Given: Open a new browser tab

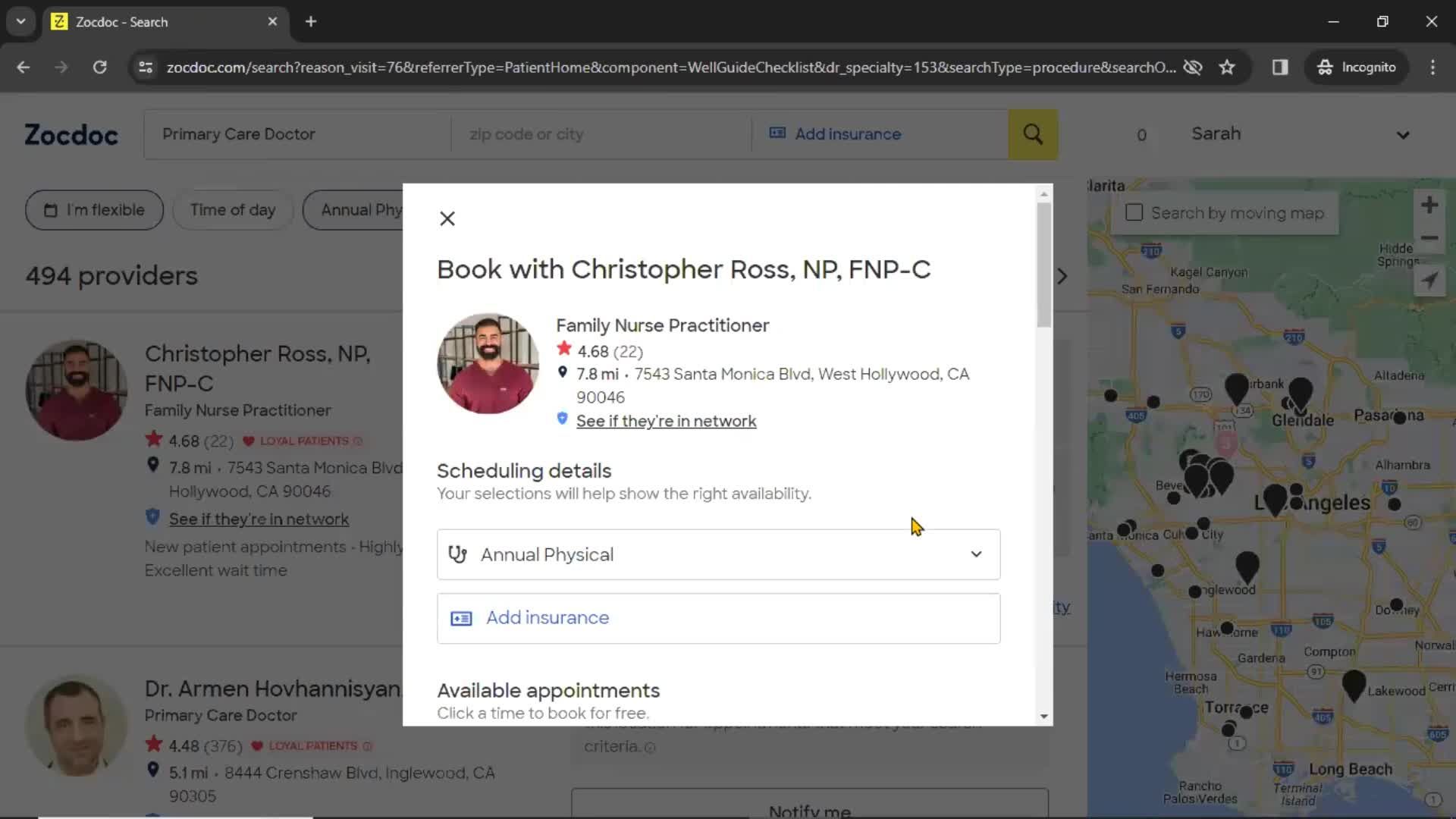Looking at the screenshot, I should 311,22.
